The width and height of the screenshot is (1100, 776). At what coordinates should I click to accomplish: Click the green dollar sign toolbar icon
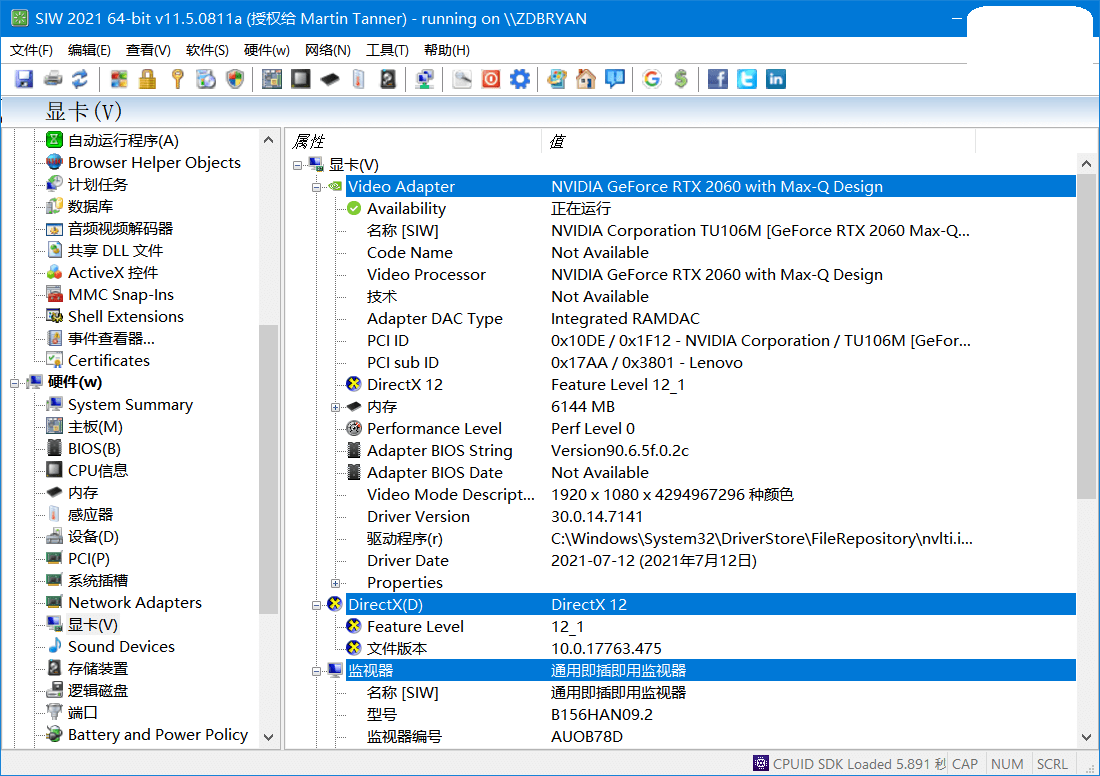click(x=680, y=79)
